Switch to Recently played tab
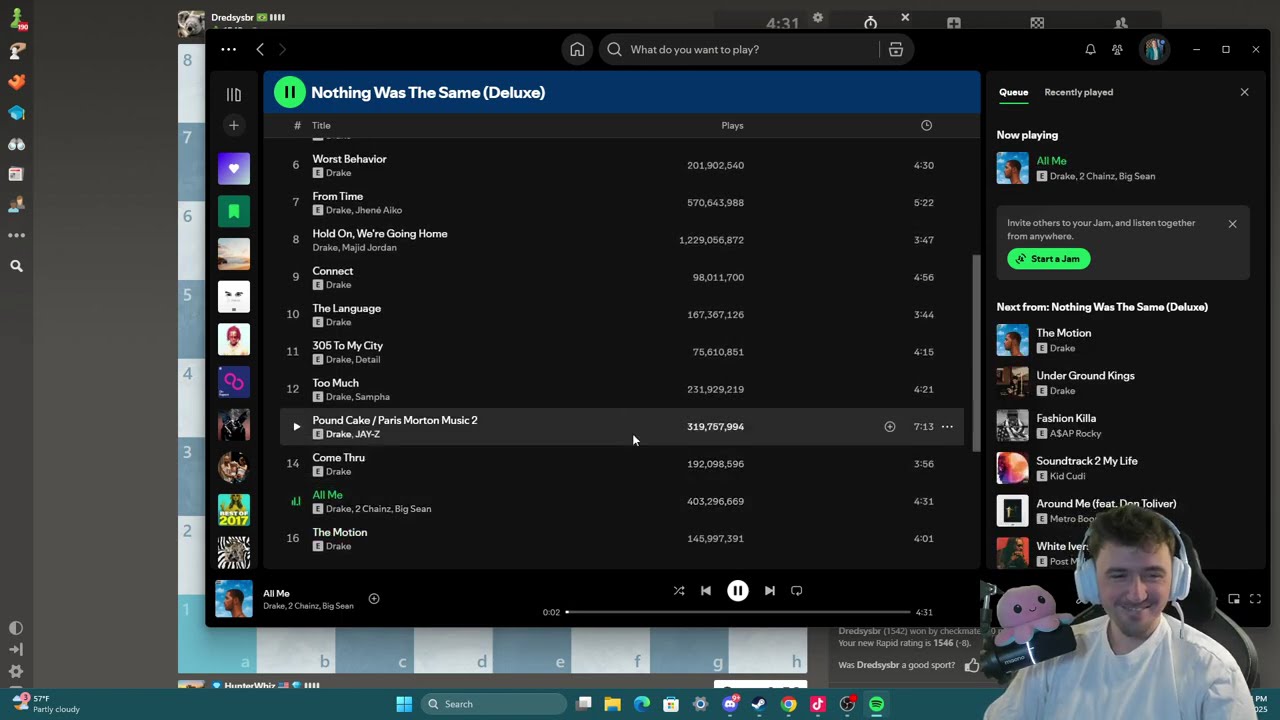 (1078, 92)
